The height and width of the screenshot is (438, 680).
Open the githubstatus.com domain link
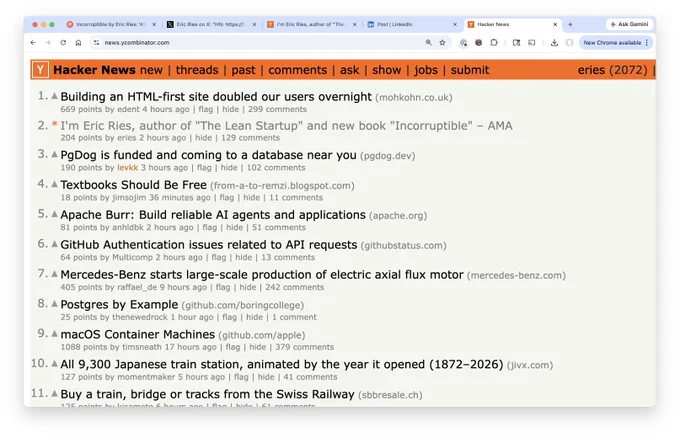coord(403,245)
